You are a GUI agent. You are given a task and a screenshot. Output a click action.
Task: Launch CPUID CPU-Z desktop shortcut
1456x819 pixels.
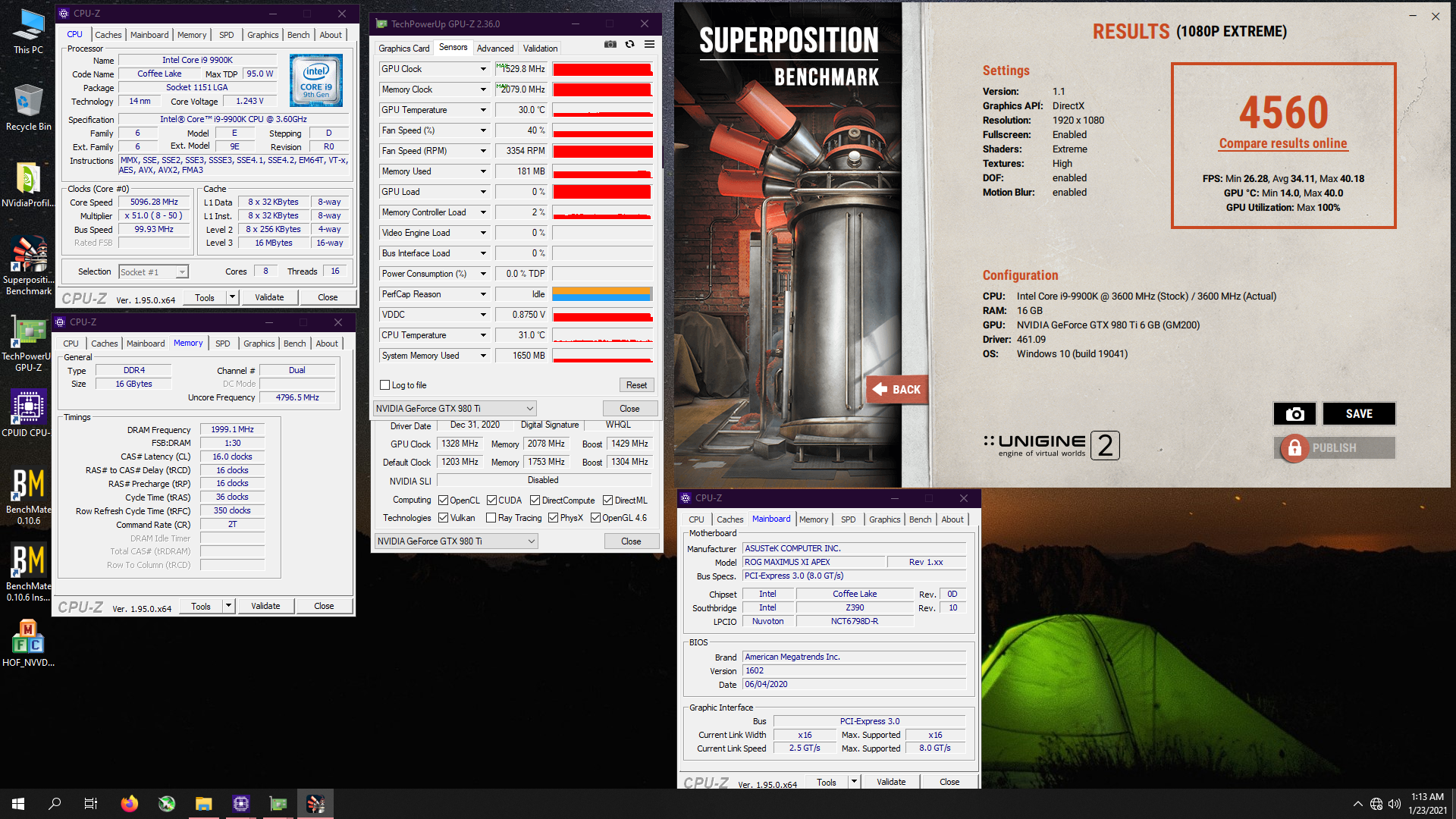(28, 413)
